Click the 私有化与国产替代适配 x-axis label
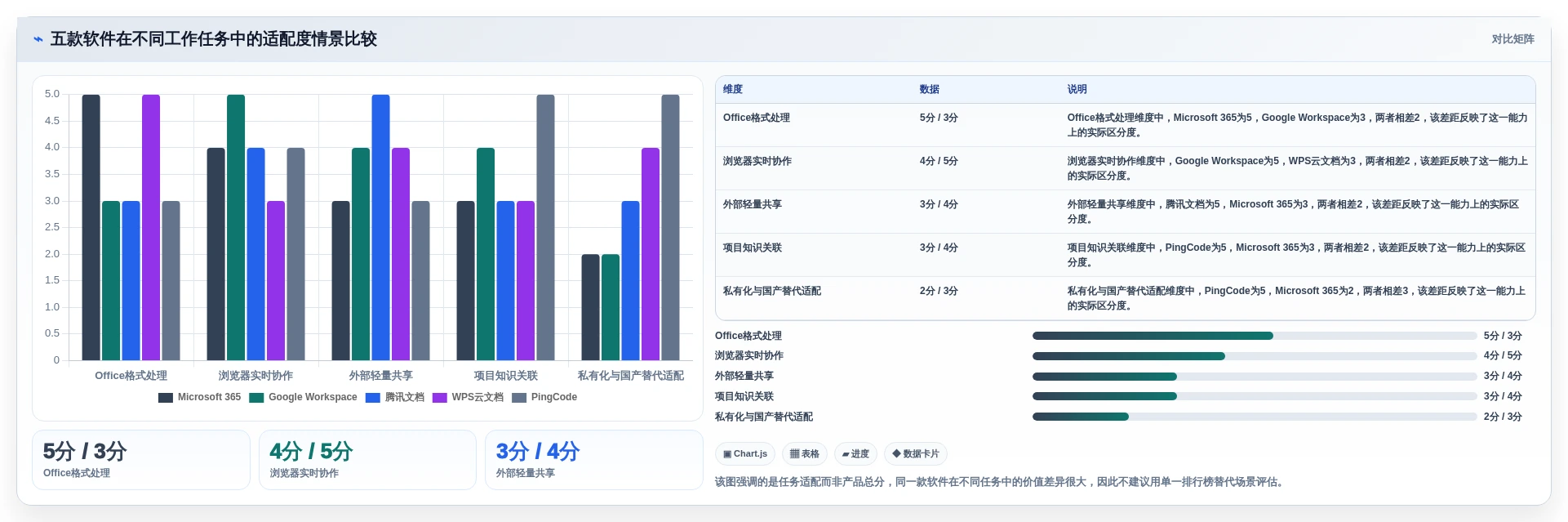Viewport: 1568px width, 522px height. 631,376
